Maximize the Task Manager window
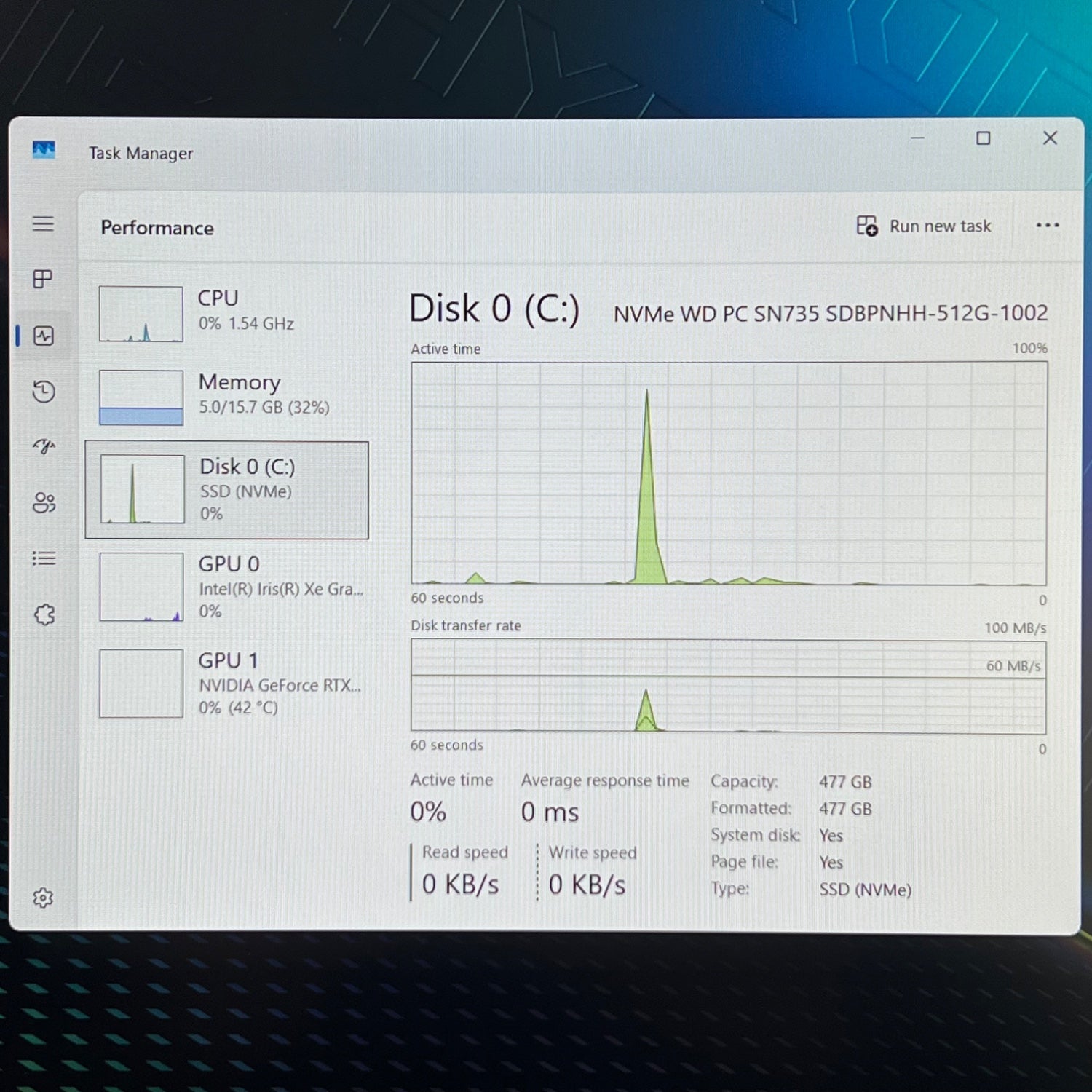 point(983,138)
